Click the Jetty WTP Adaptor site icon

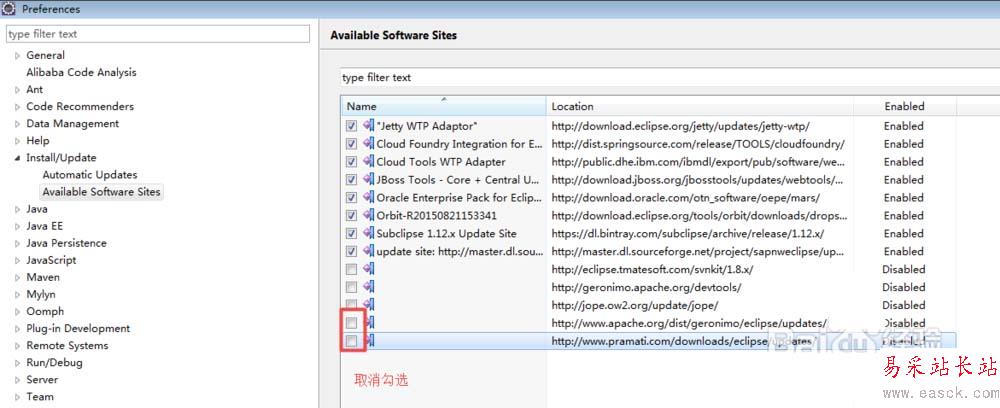tap(368, 126)
